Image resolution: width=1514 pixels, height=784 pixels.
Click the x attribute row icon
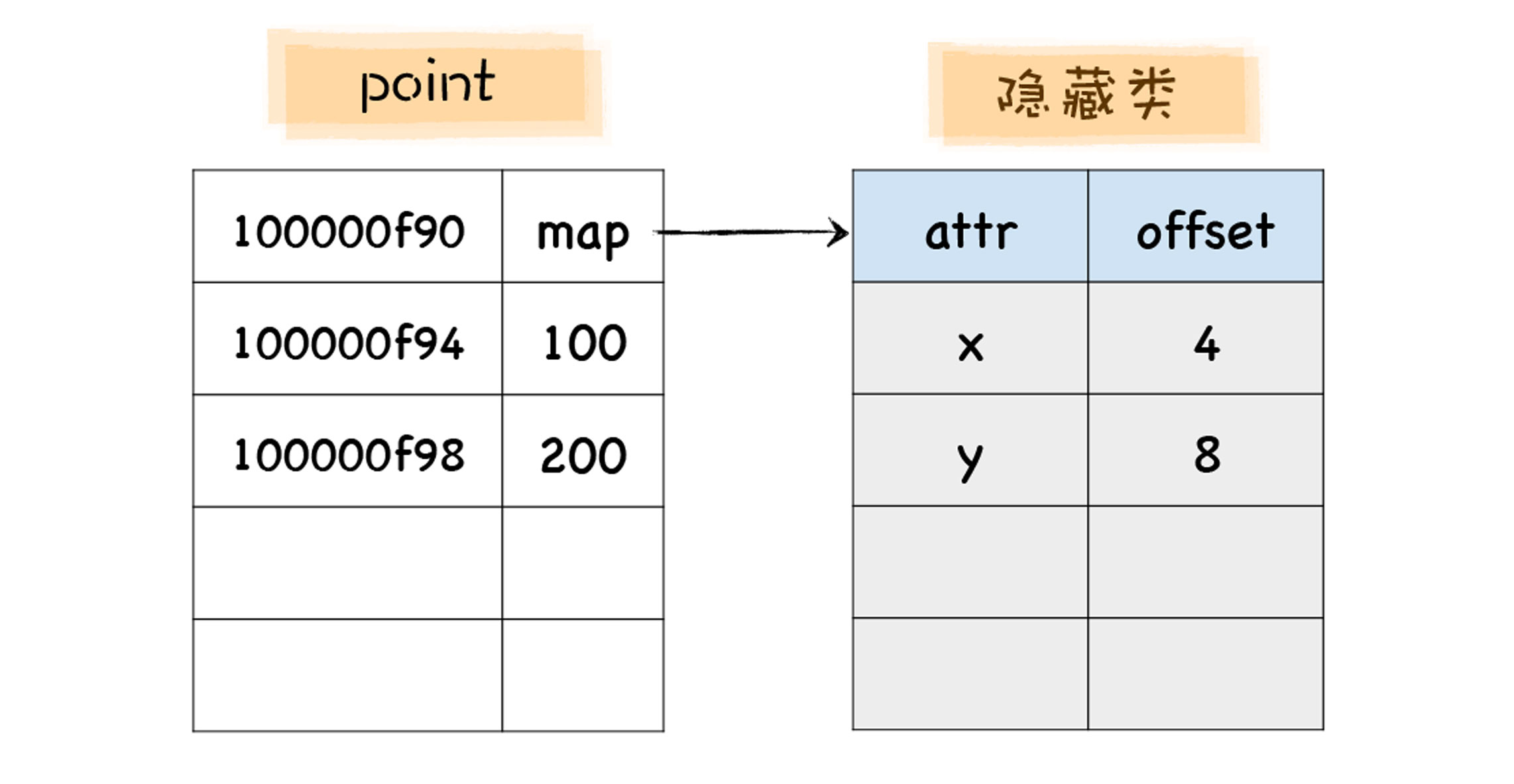click(955, 341)
